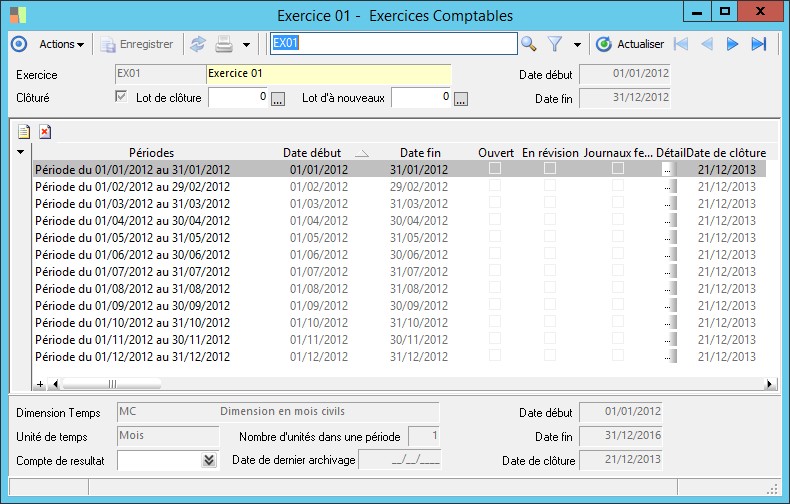This screenshot has width=790, height=504.
Task: Select row Période du 01/07/2012 au 31/07/2012
Action: [400, 272]
